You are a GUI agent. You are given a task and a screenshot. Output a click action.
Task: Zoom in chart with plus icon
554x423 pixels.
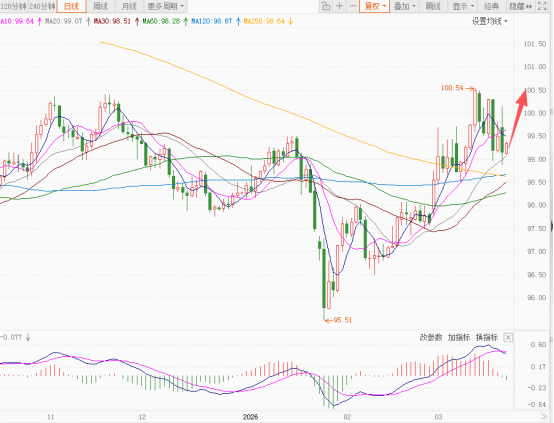pos(339,6)
